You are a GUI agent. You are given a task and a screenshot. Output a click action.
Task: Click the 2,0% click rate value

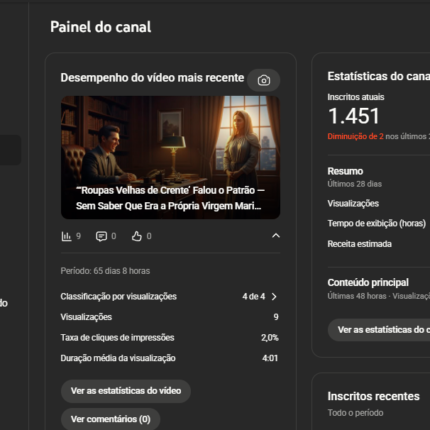(x=270, y=338)
